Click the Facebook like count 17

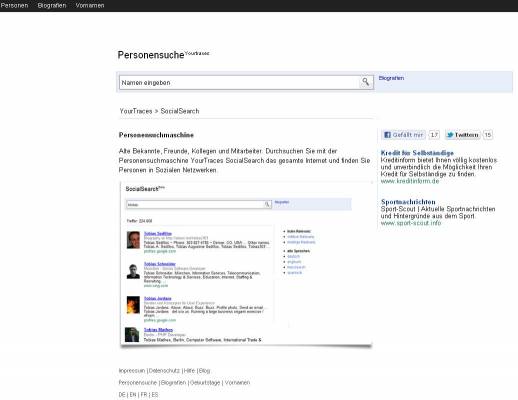click(434, 135)
